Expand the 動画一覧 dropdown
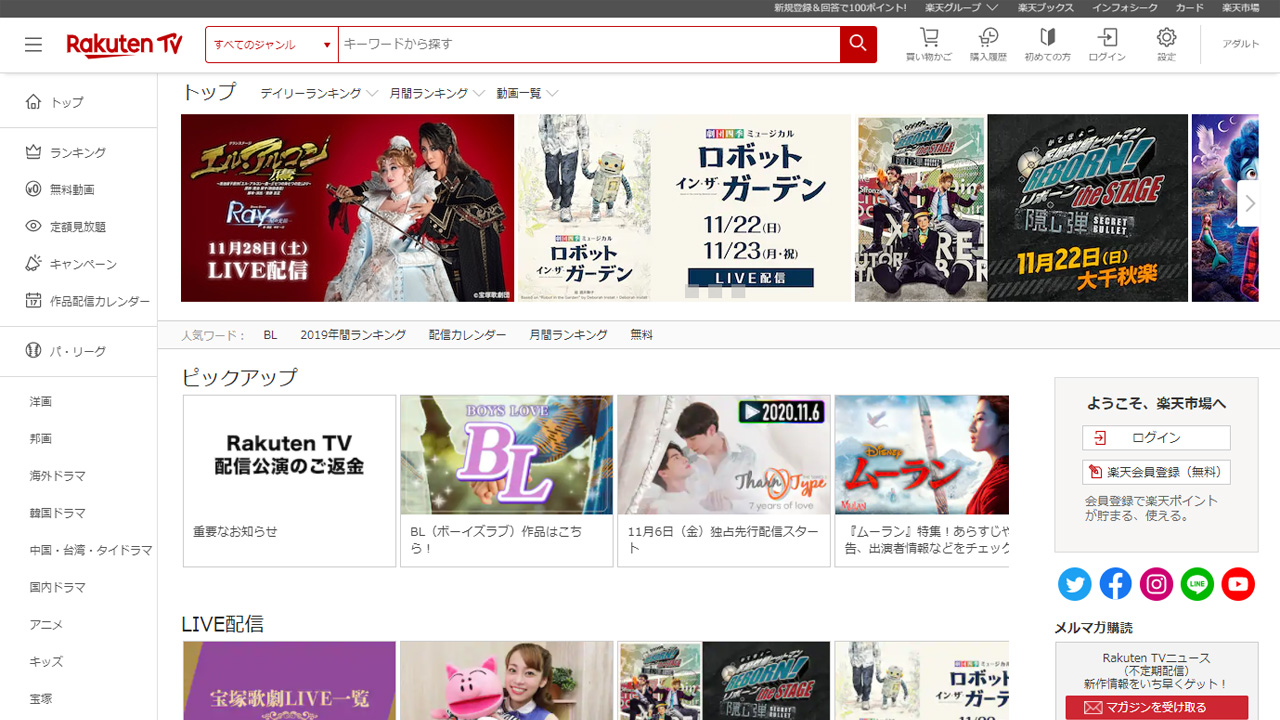 pos(526,93)
